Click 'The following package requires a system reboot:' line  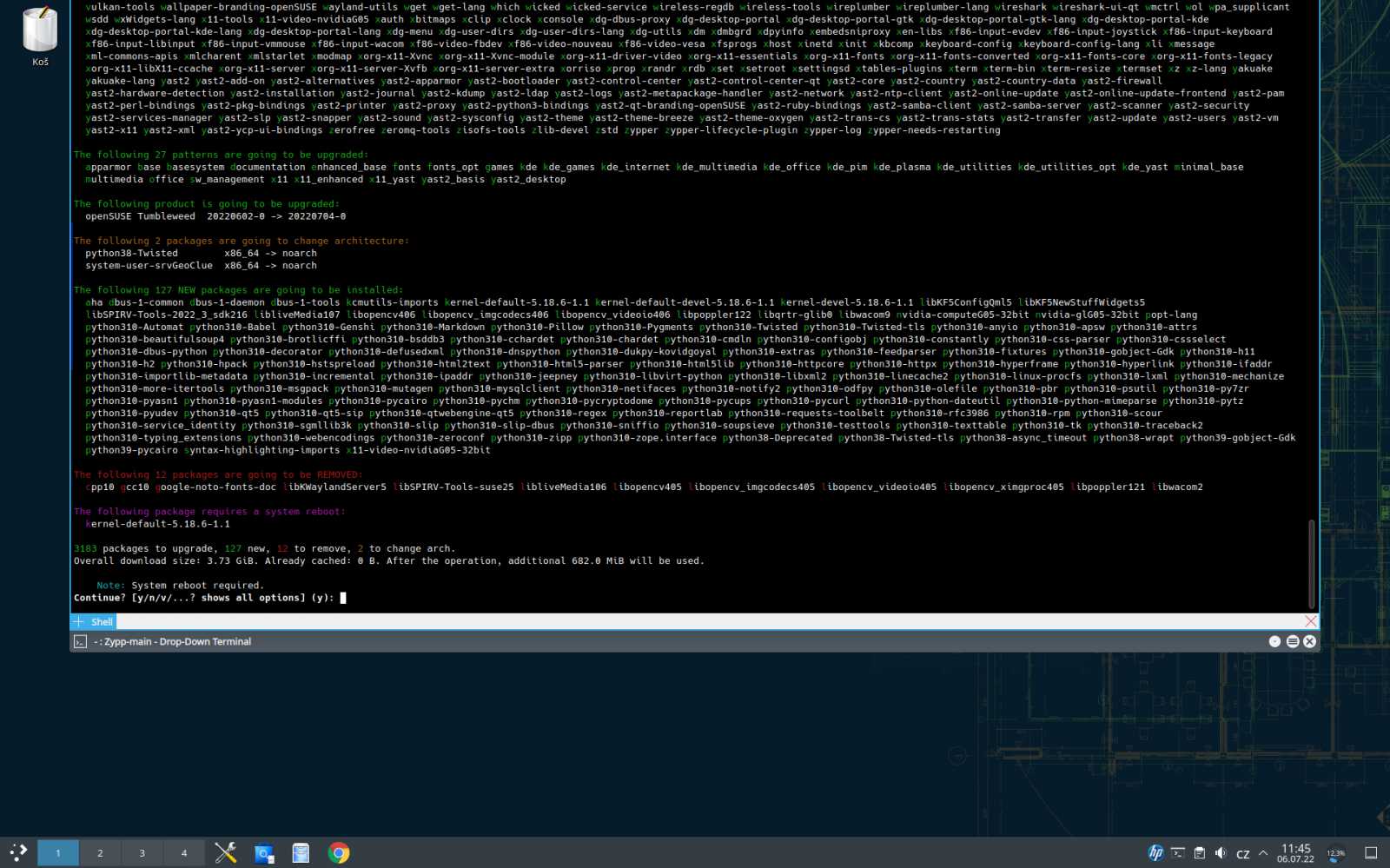click(x=209, y=512)
